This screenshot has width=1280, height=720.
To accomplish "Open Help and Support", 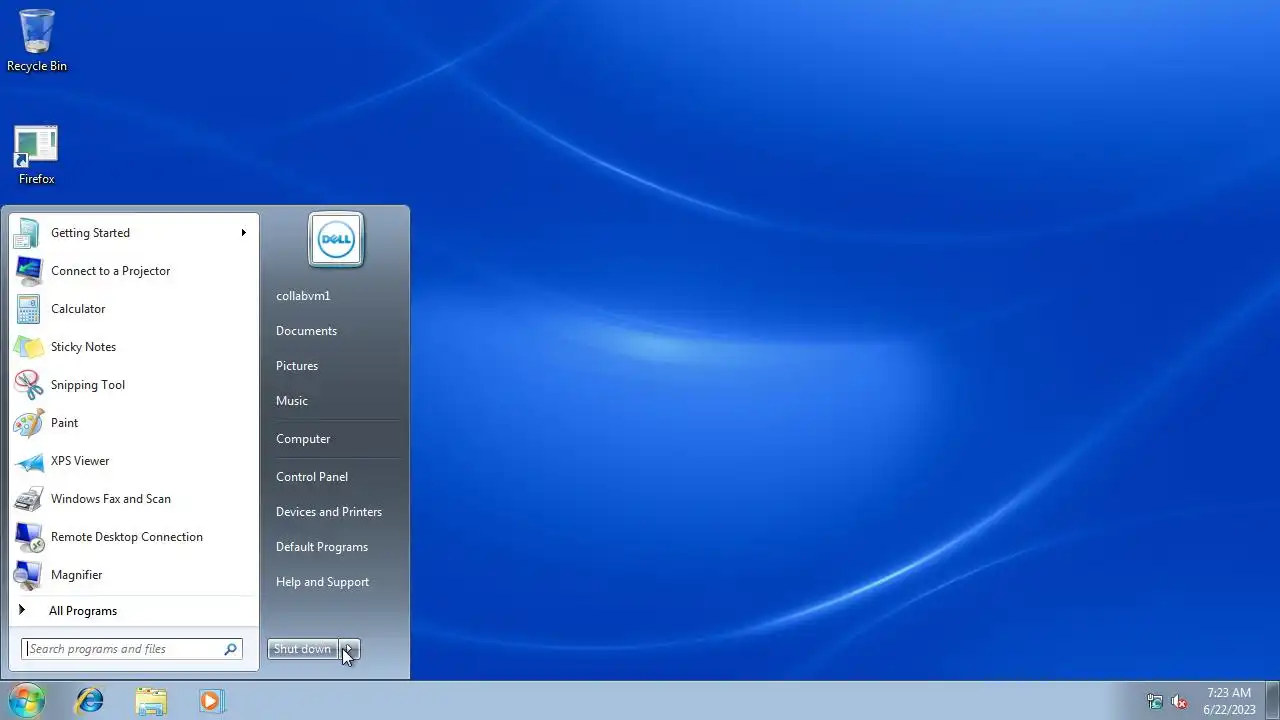I will 322,582.
